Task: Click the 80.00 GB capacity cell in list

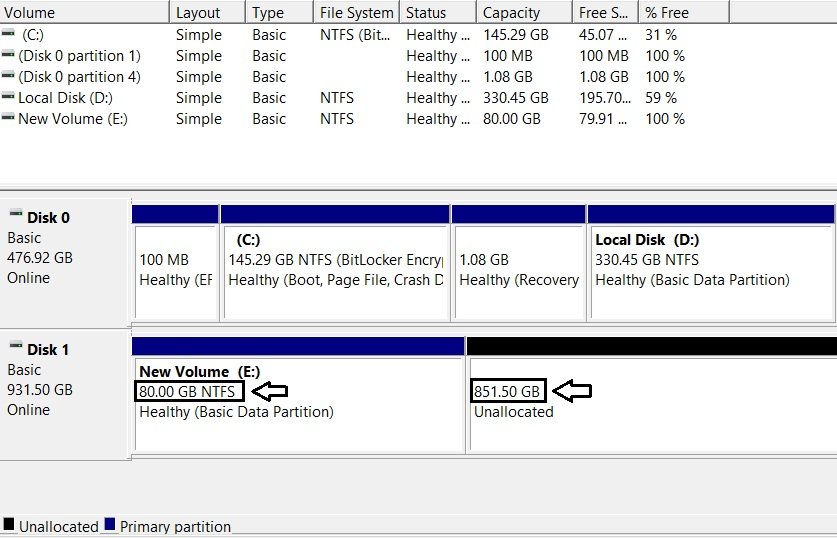Action: [x=511, y=119]
